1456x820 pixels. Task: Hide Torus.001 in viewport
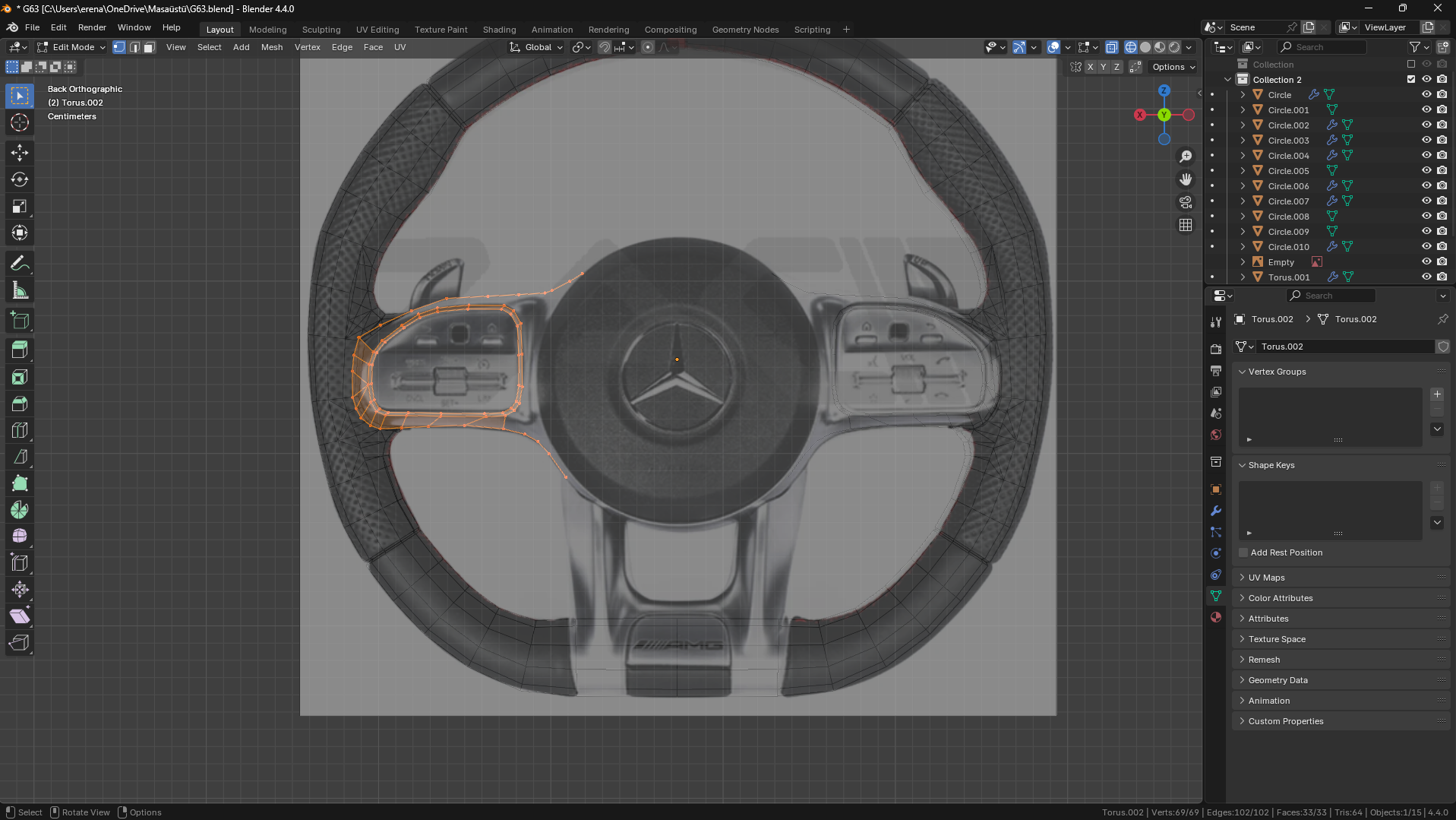[x=1426, y=277]
